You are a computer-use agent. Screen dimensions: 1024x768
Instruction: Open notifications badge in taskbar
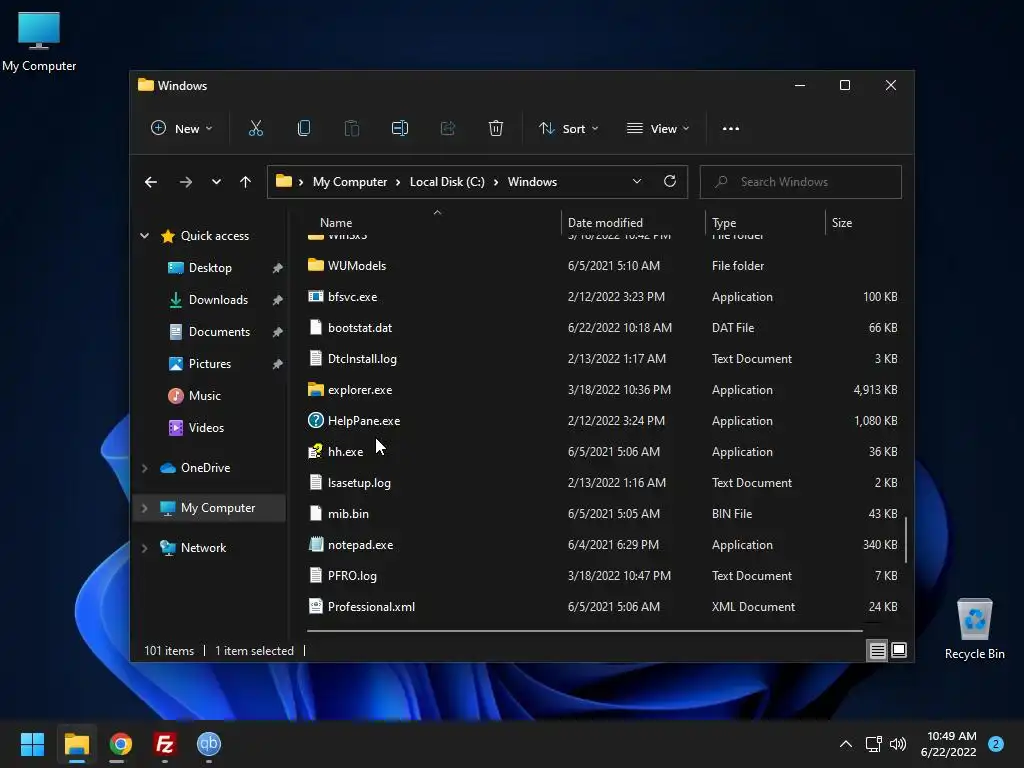tap(995, 744)
